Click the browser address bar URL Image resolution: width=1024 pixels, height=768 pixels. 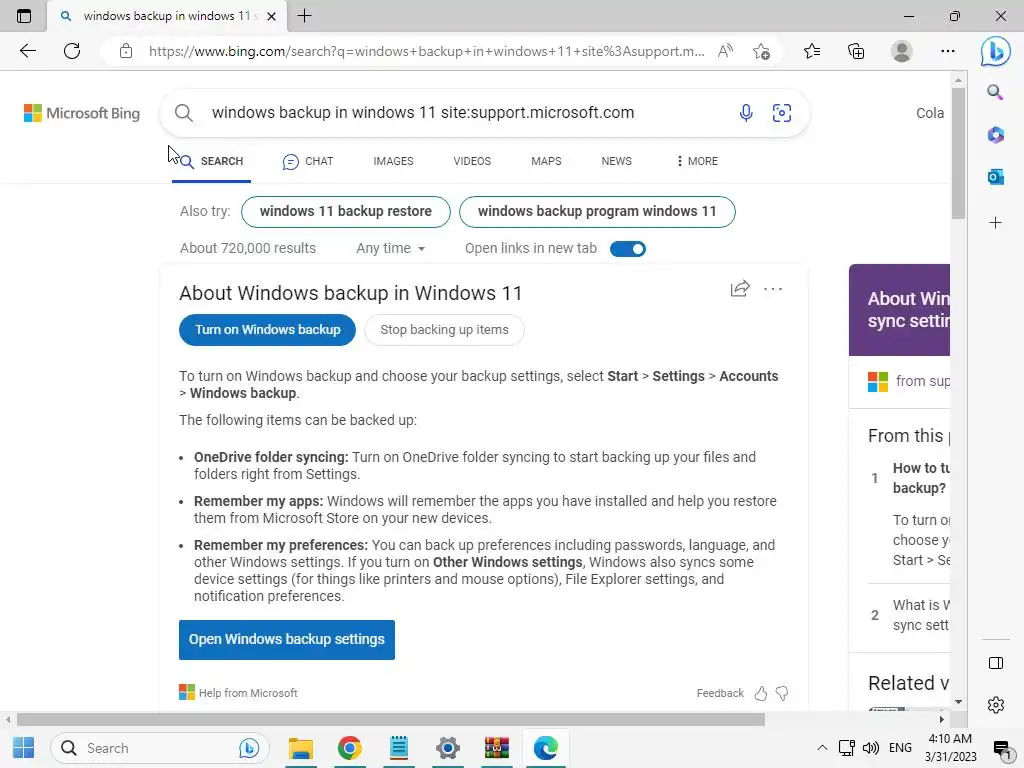[426, 51]
